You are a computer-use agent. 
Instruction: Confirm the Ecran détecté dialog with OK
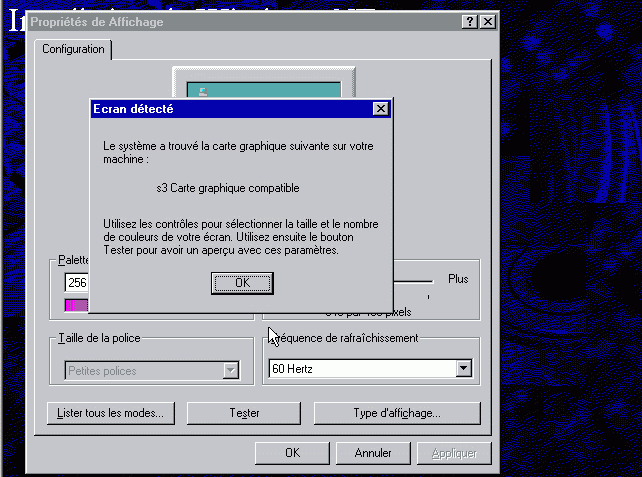point(242,283)
